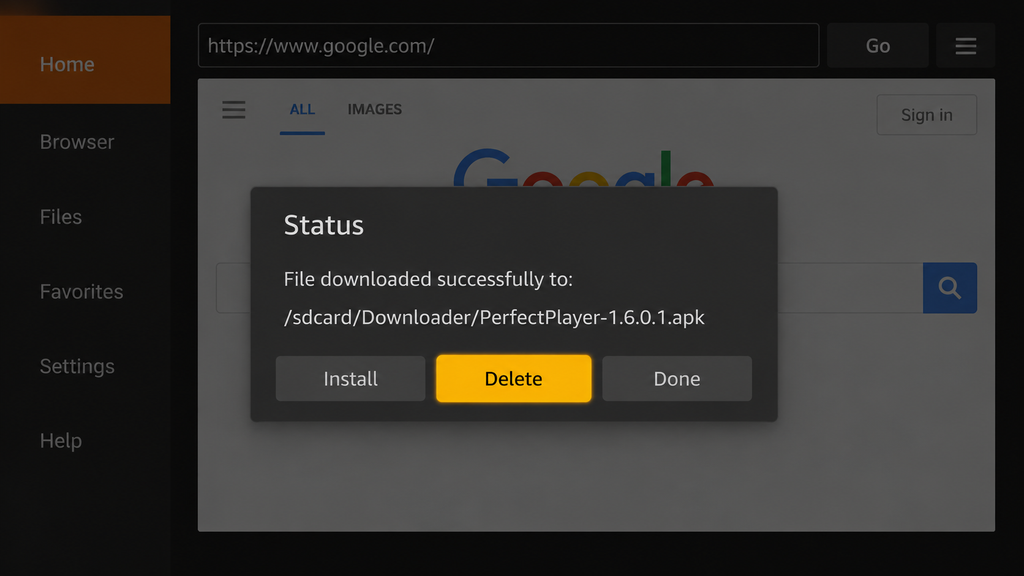Go to Favorites in the sidebar
The height and width of the screenshot is (576, 1024).
click(x=82, y=291)
